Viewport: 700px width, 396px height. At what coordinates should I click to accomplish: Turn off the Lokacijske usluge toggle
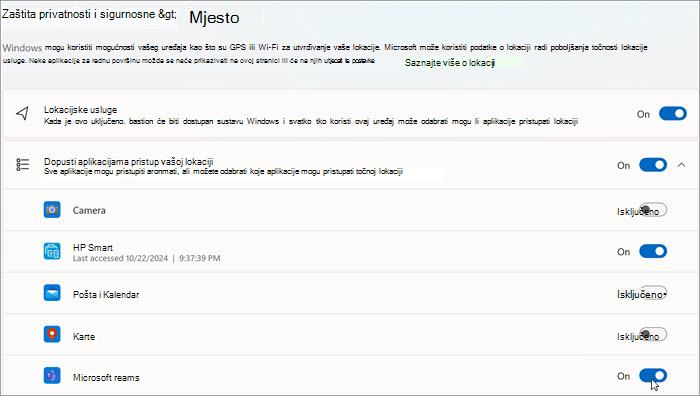[673, 113]
